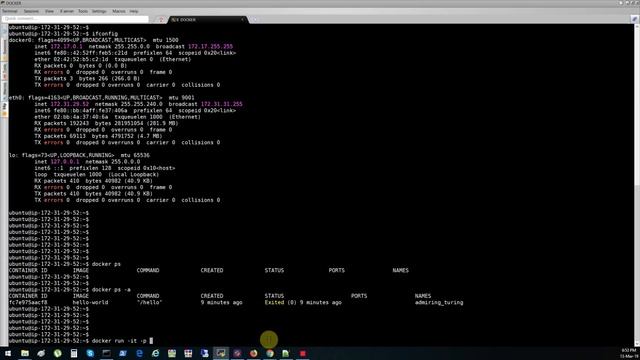Open File Explorer from the taskbar
Screen dimensions: 640x360
pyautogui.click(x=25, y=353)
